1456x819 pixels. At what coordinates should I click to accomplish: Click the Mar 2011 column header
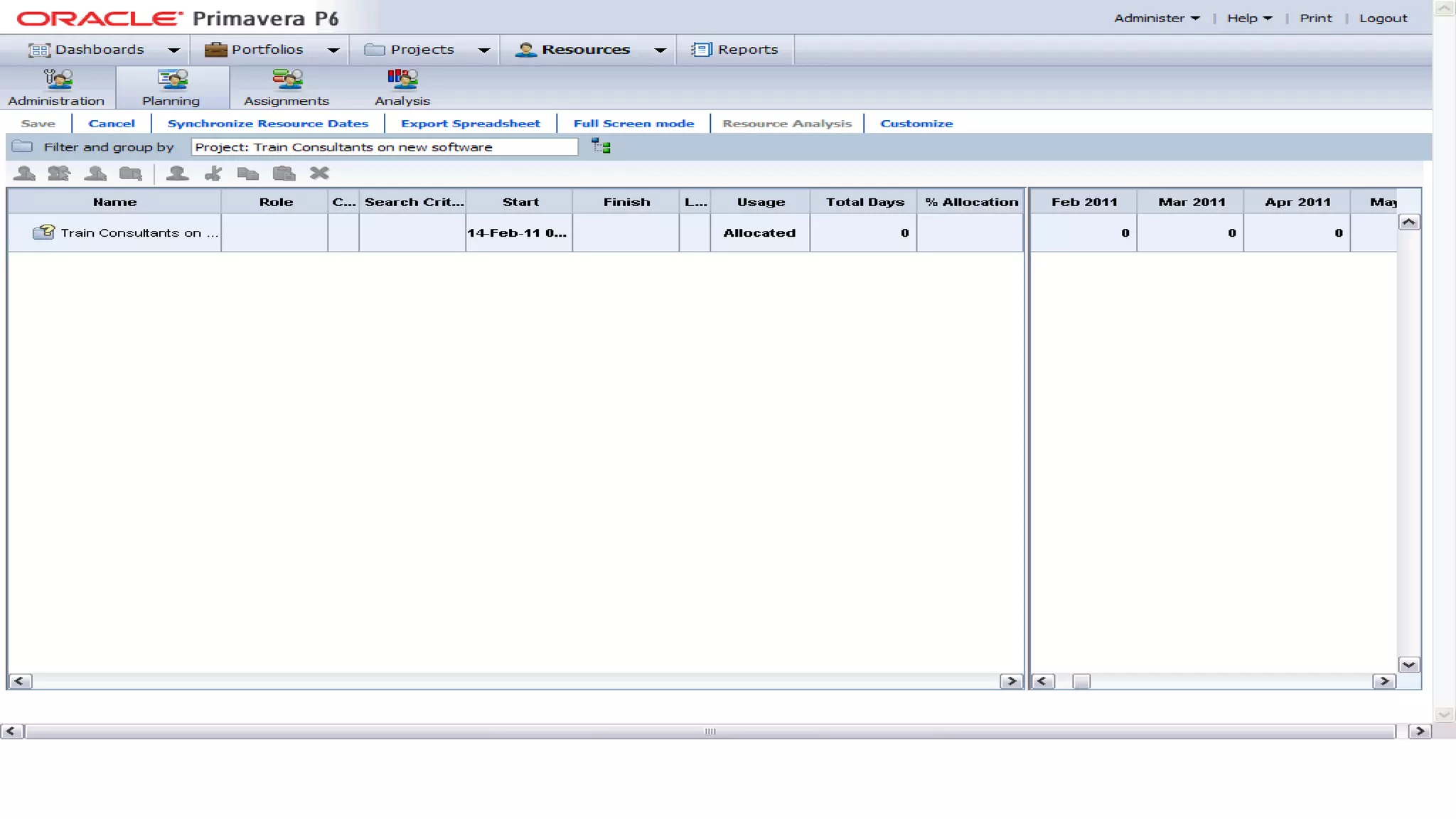coord(1191,202)
